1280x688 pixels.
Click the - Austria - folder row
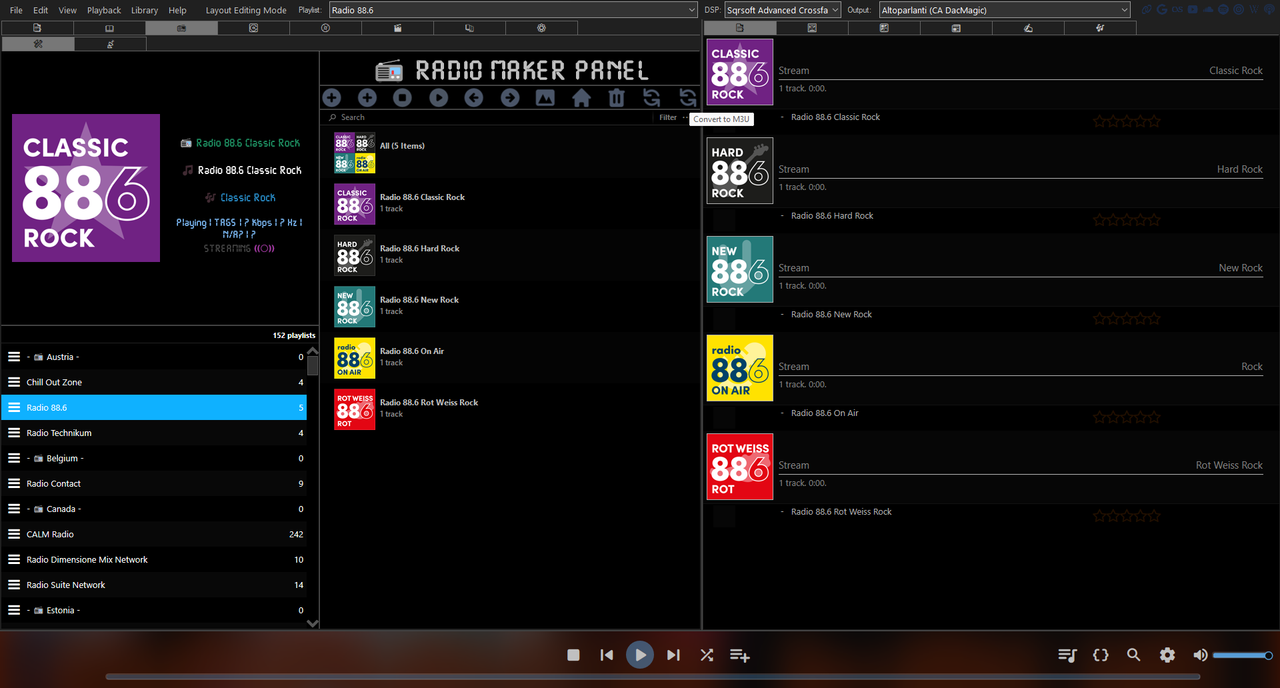pos(154,357)
